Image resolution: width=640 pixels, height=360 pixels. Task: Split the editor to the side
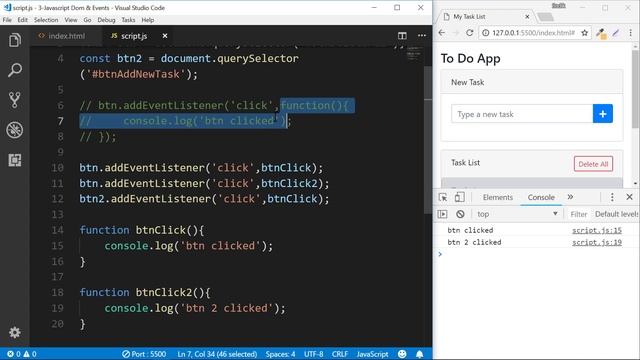tap(402, 36)
